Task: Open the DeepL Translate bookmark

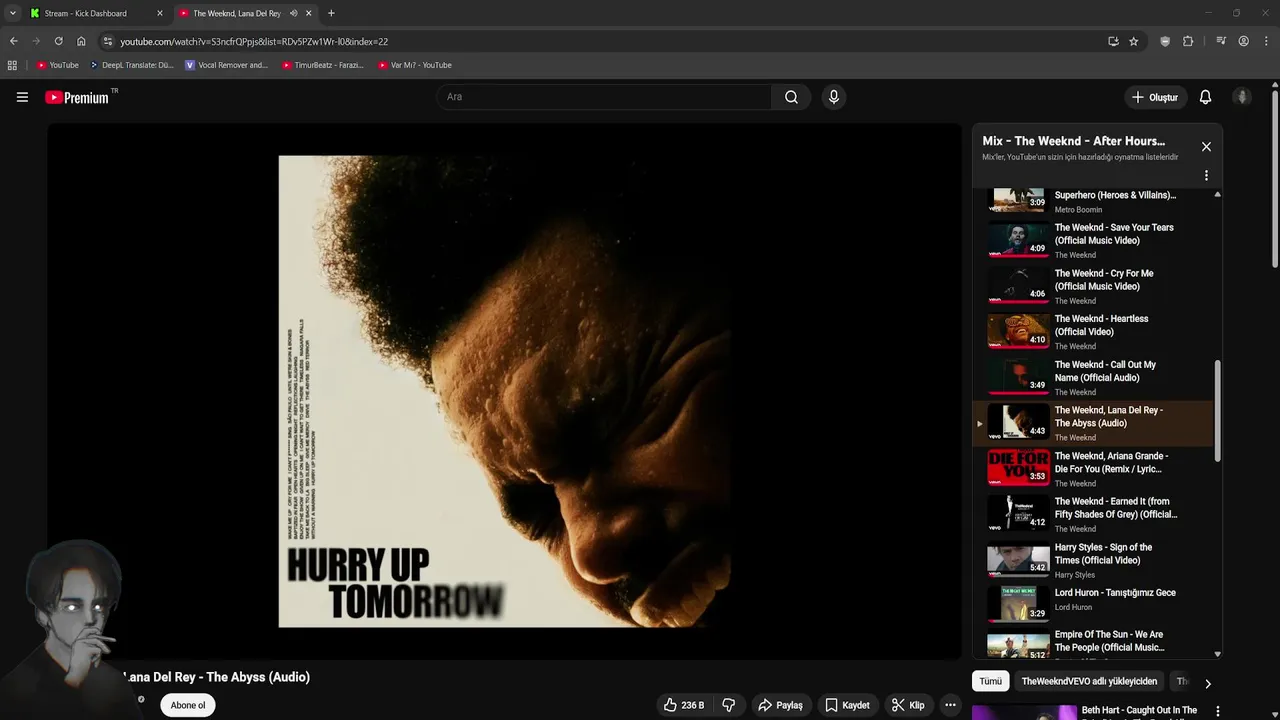Action: point(132,65)
